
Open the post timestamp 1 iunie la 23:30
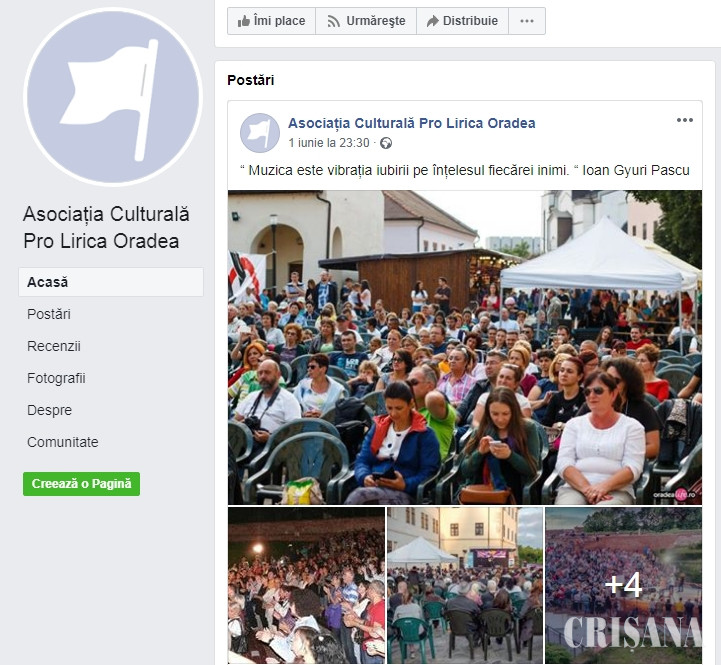pos(329,143)
